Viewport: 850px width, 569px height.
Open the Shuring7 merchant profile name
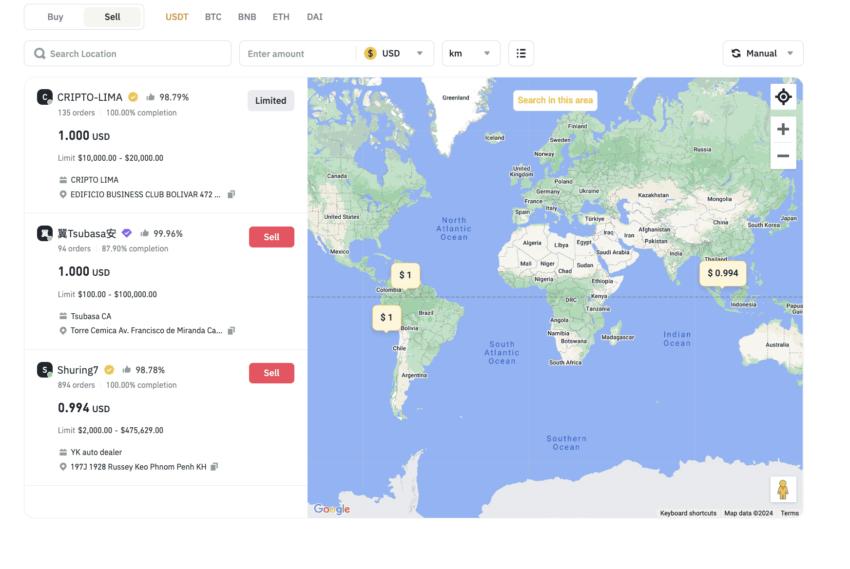point(78,370)
